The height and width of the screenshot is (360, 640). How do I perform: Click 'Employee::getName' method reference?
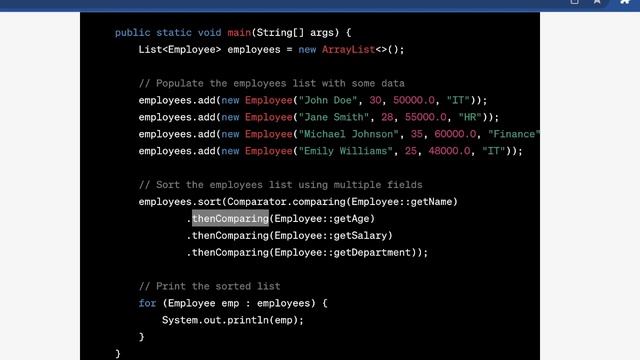402,202
